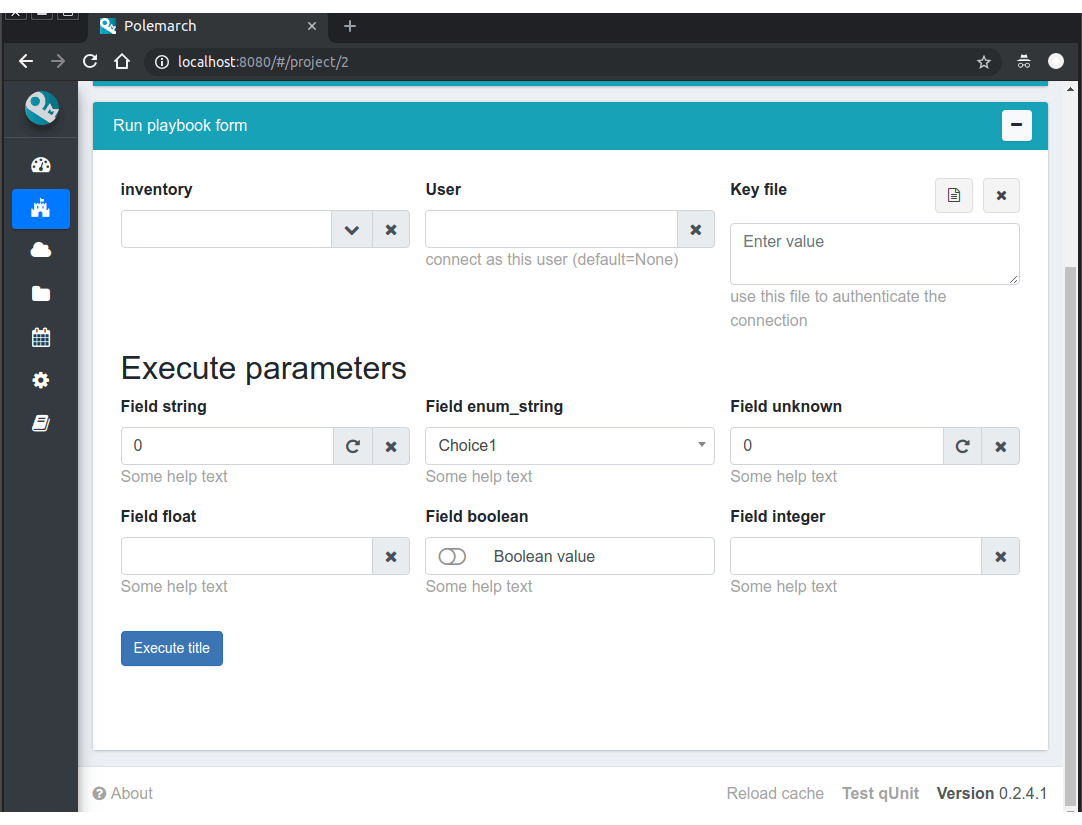Expand the inventory dropdown arrow
Screen dimensions: 1082x825
(x=352, y=230)
